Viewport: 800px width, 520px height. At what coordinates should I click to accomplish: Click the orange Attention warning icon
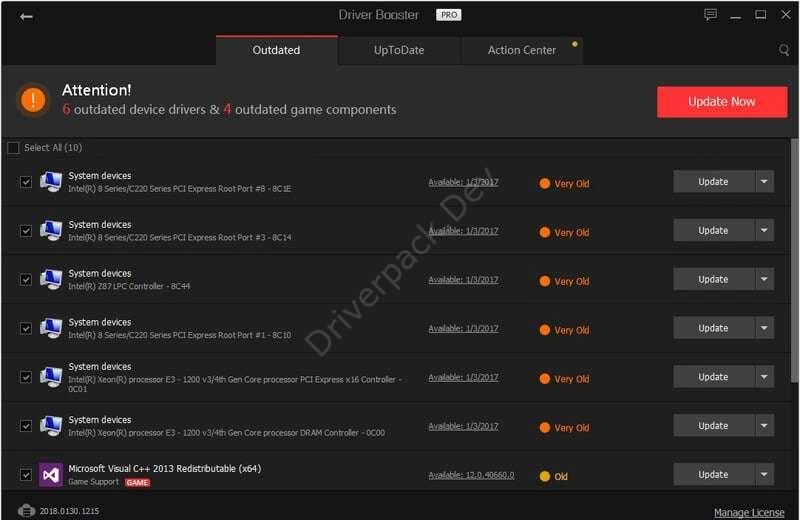(33, 100)
